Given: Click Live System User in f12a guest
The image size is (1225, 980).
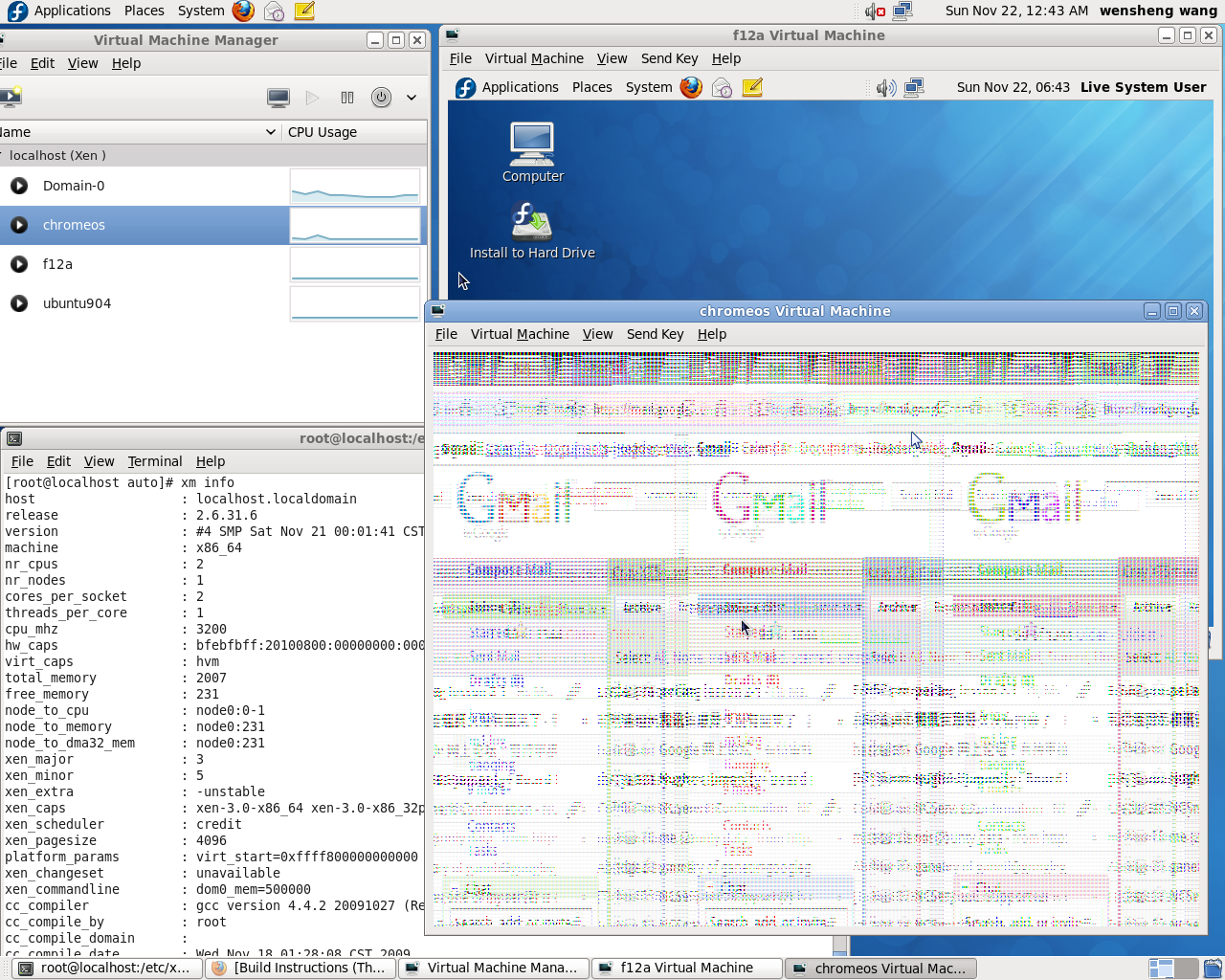Looking at the screenshot, I should [1143, 87].
